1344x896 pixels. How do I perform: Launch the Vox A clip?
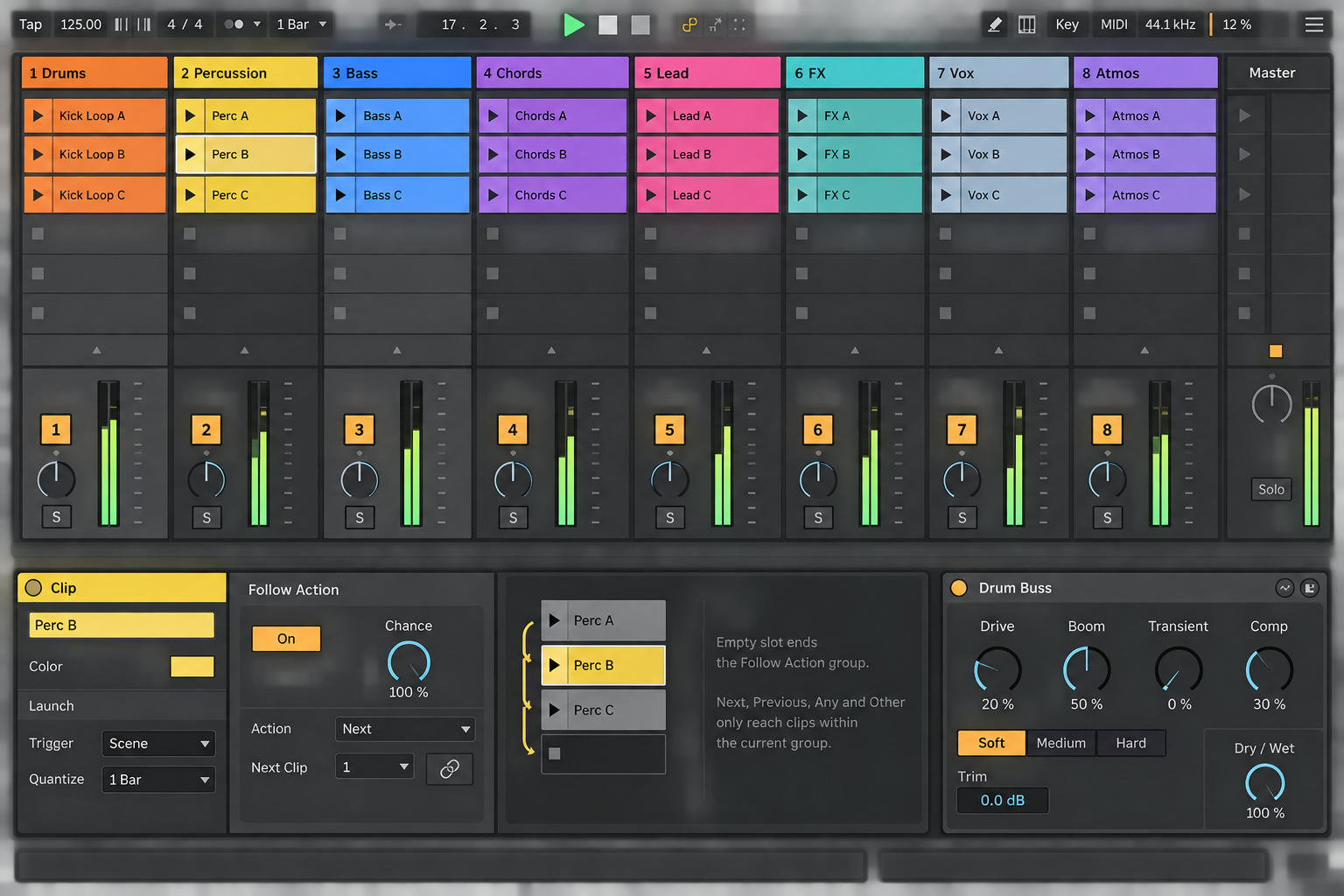point(946,115)
